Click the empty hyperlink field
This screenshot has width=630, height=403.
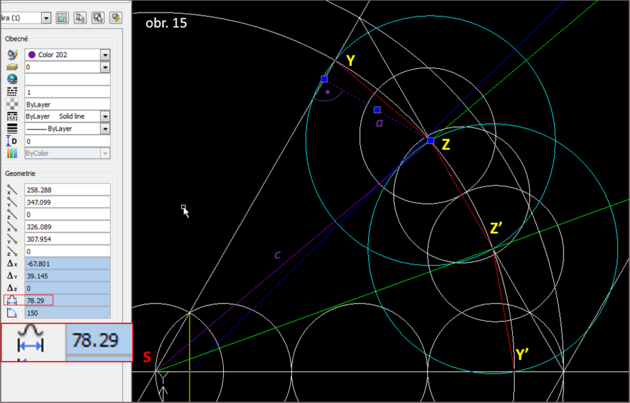tap(68, 80)
